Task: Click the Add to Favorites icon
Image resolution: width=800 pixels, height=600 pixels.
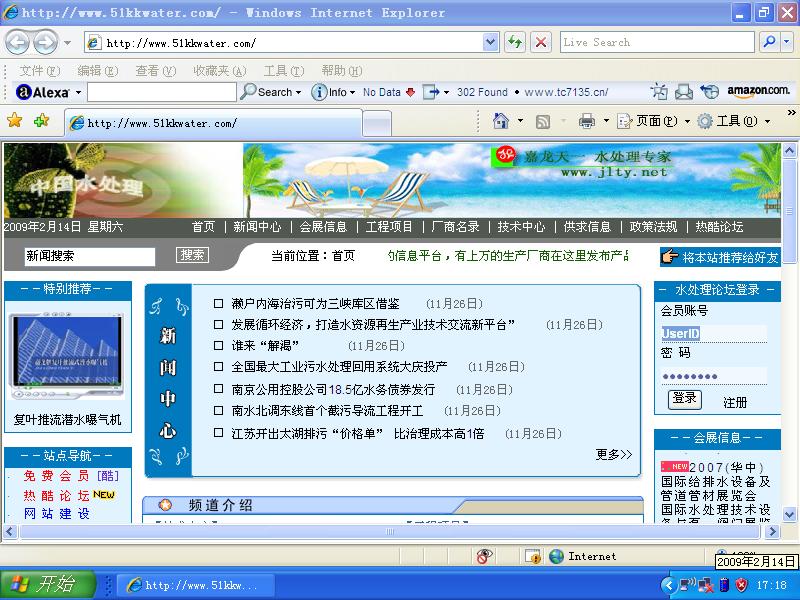Action: pyautogui.click(x=41, y=121)
